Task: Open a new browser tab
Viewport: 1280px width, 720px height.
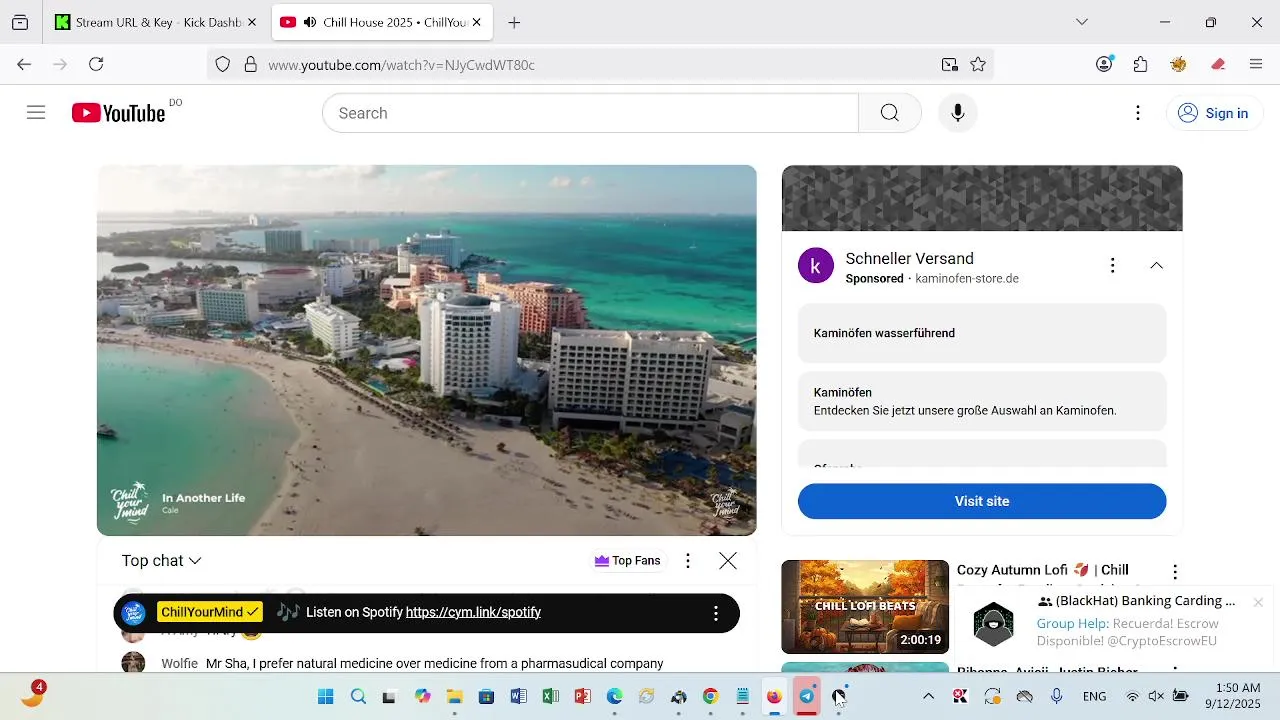Action: 513,22
